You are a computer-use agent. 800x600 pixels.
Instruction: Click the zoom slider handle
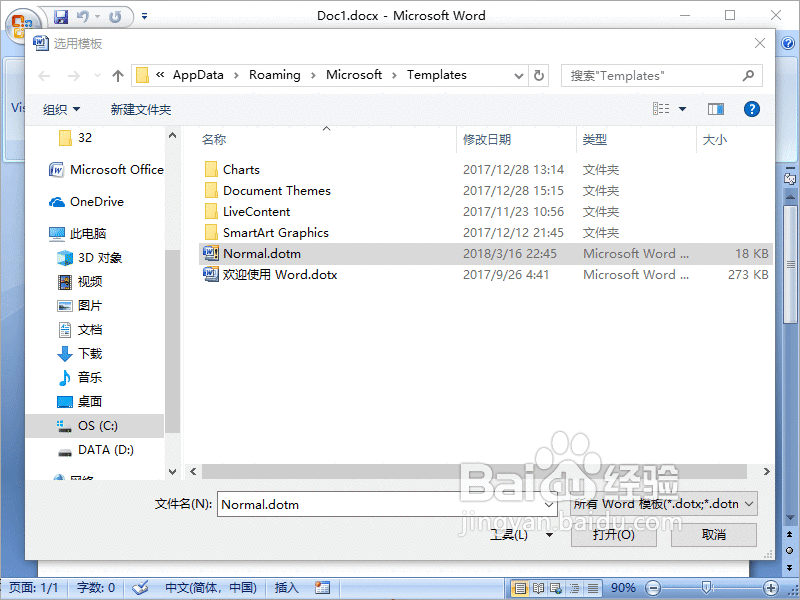706,588
